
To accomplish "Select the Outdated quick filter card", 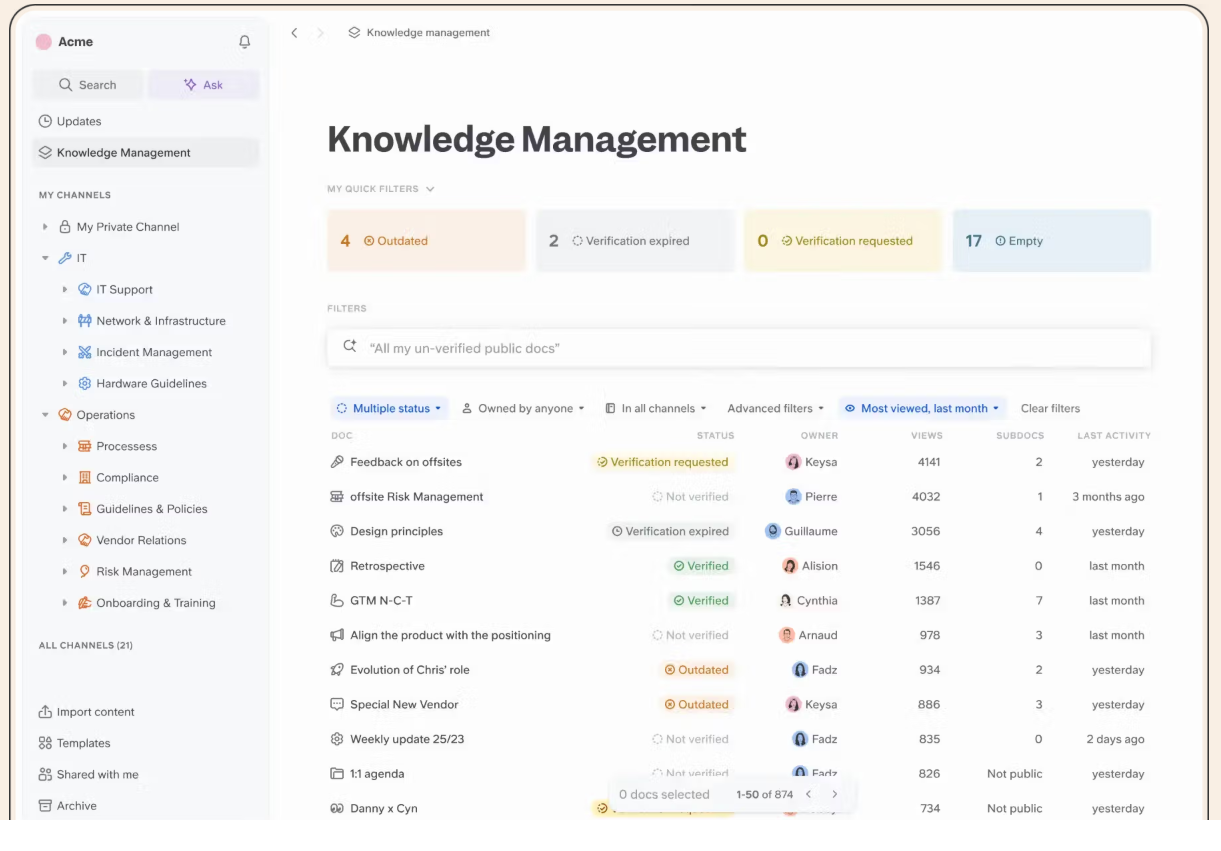I will [x=426, y=241].
